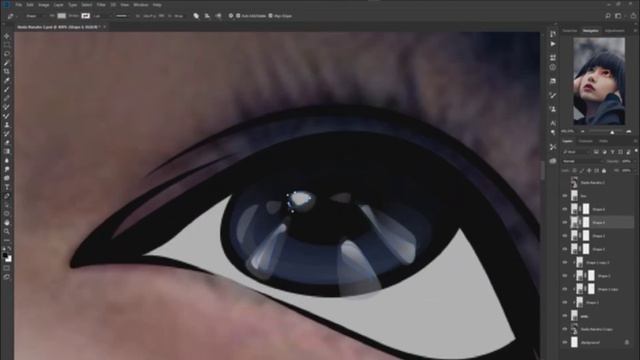
Task: Turn layer filtering on or off
Action: click(636, 151)
